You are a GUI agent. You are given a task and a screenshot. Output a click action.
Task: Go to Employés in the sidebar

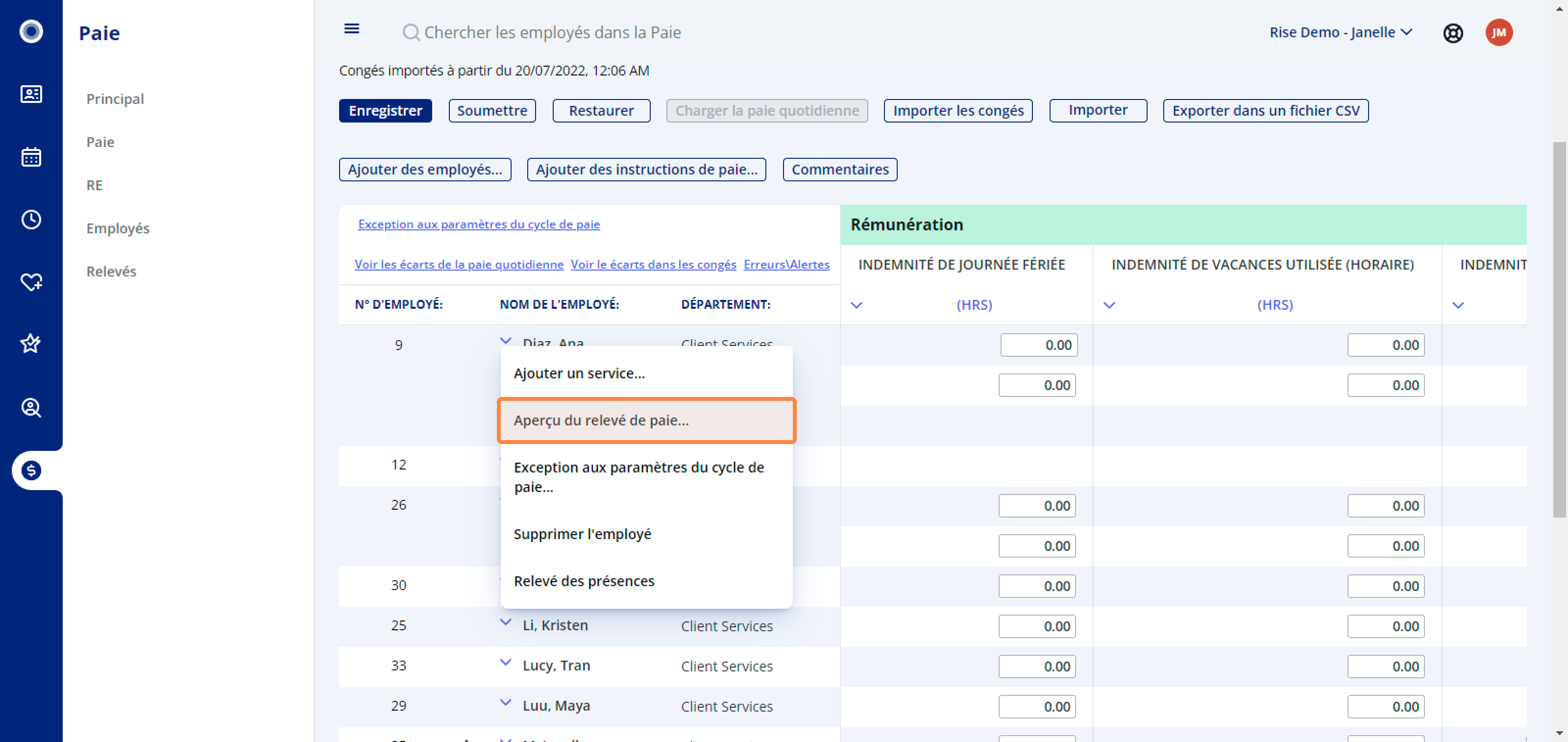(118, 229)
